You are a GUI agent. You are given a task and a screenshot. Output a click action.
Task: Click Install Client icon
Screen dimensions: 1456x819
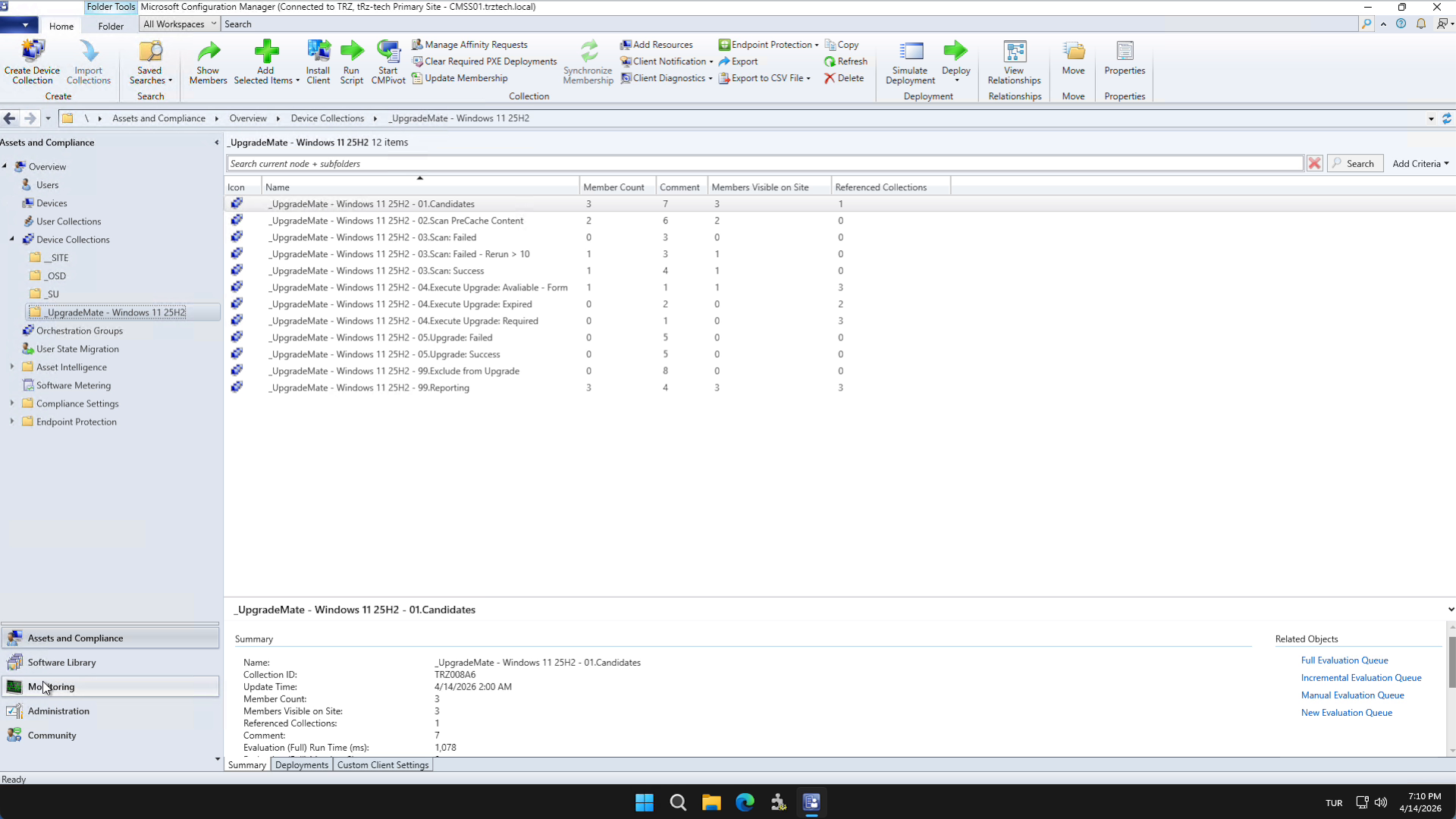[x=318, y=61]
